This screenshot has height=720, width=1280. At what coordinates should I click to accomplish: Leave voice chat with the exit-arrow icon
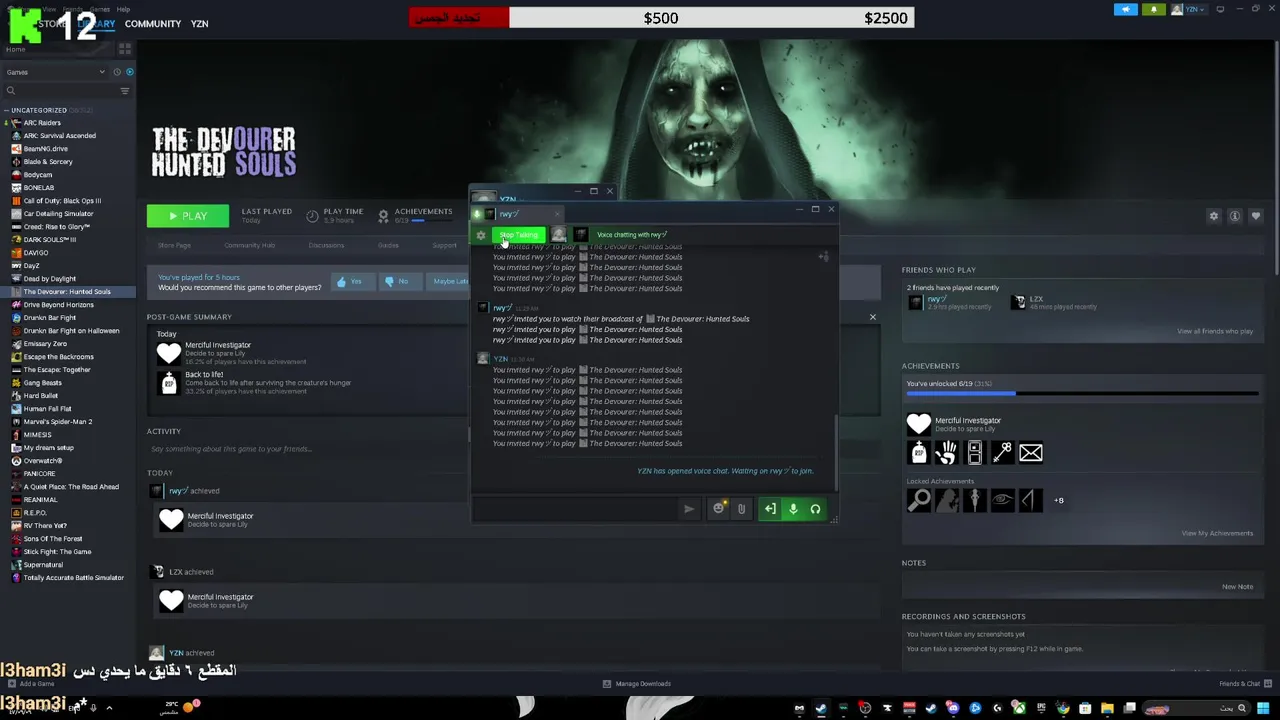[x=770, y=509]
